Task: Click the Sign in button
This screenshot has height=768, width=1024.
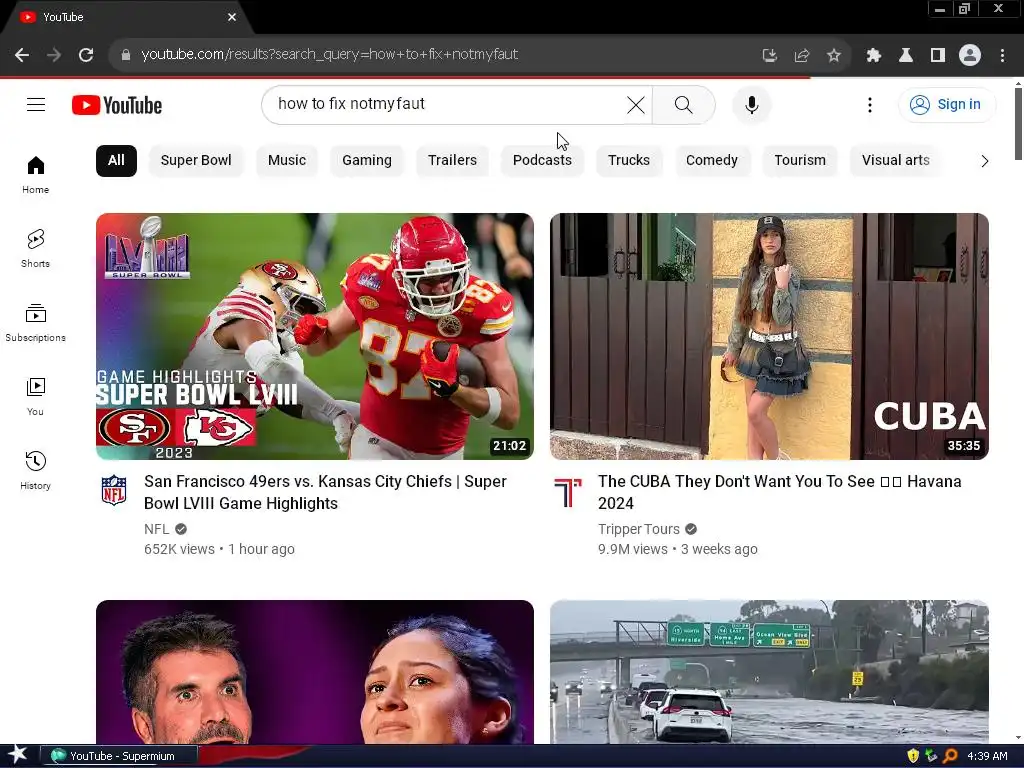Action: 946,104
